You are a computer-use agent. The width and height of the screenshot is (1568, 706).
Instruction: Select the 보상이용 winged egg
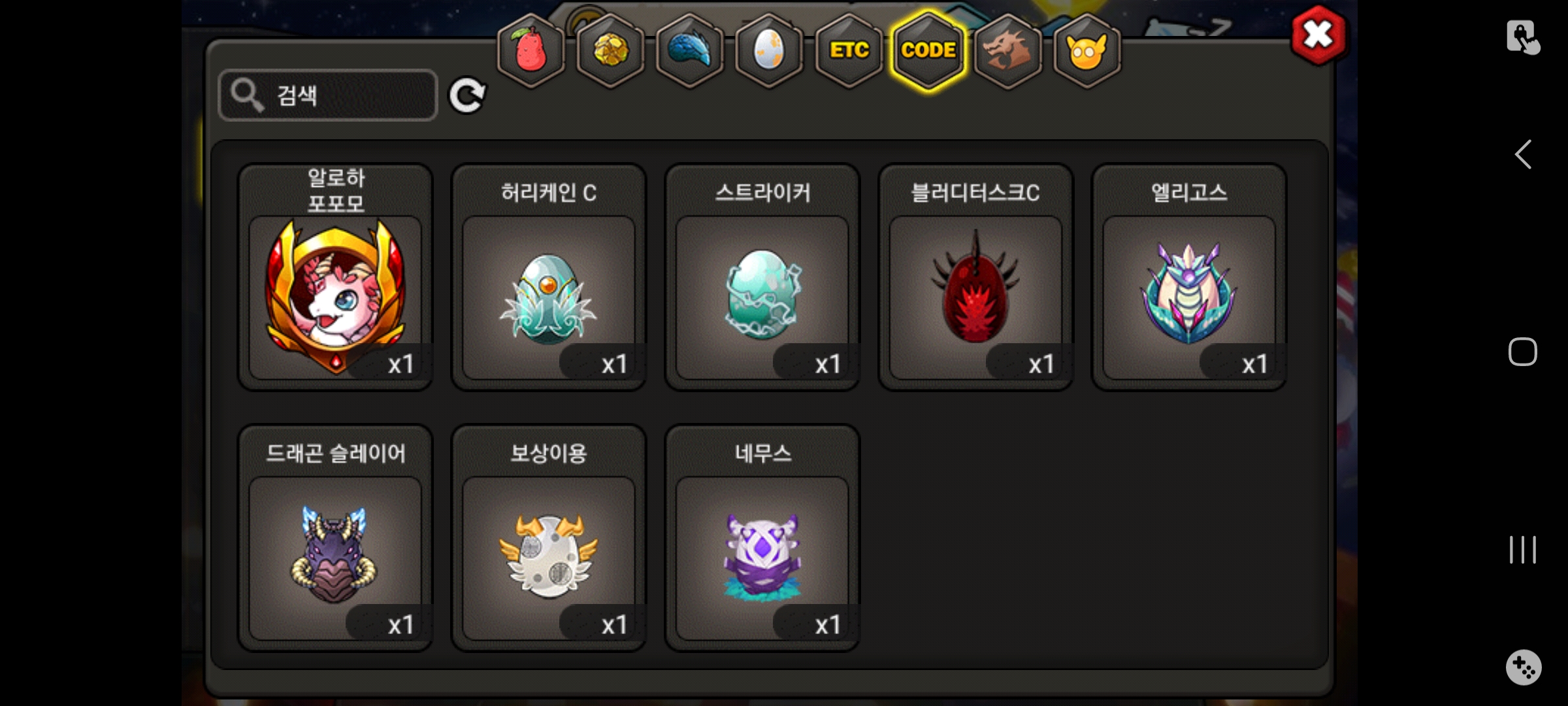[549, 538]
